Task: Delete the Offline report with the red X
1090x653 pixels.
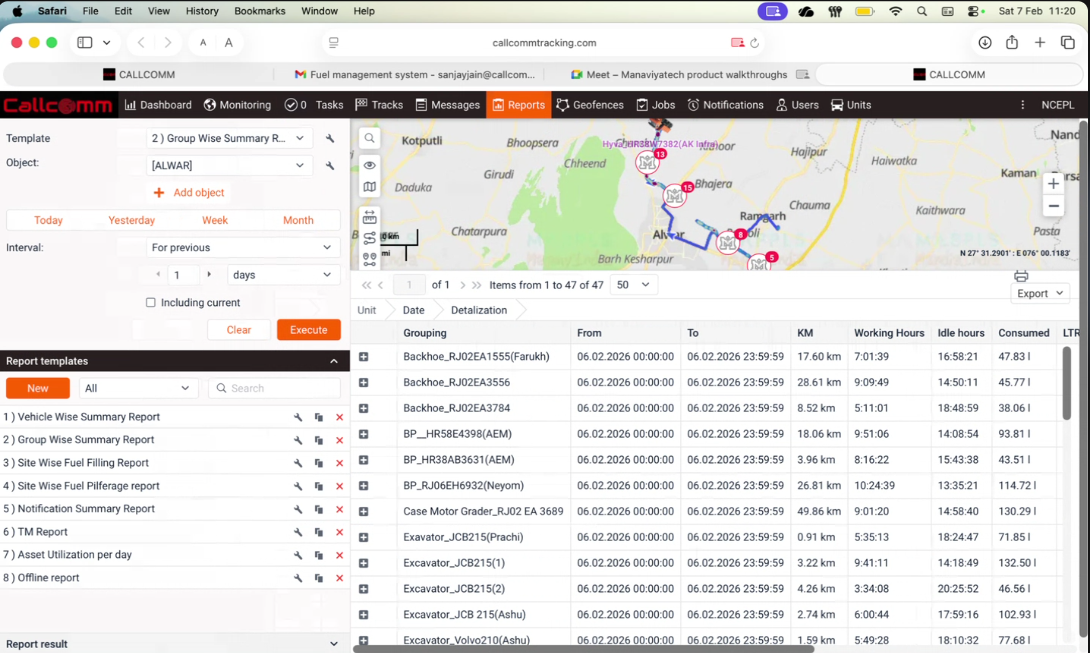Action: 338,577
